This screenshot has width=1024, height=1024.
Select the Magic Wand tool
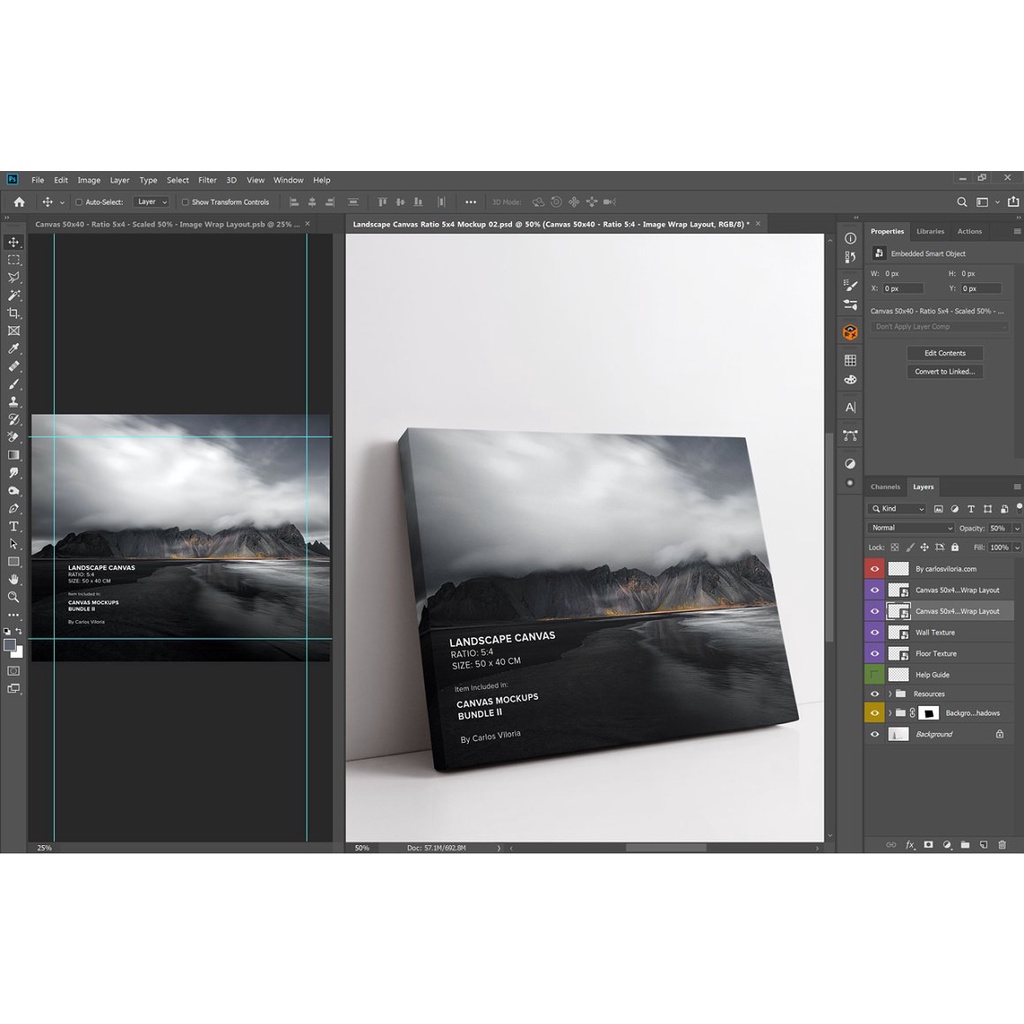tap(14, 295)
